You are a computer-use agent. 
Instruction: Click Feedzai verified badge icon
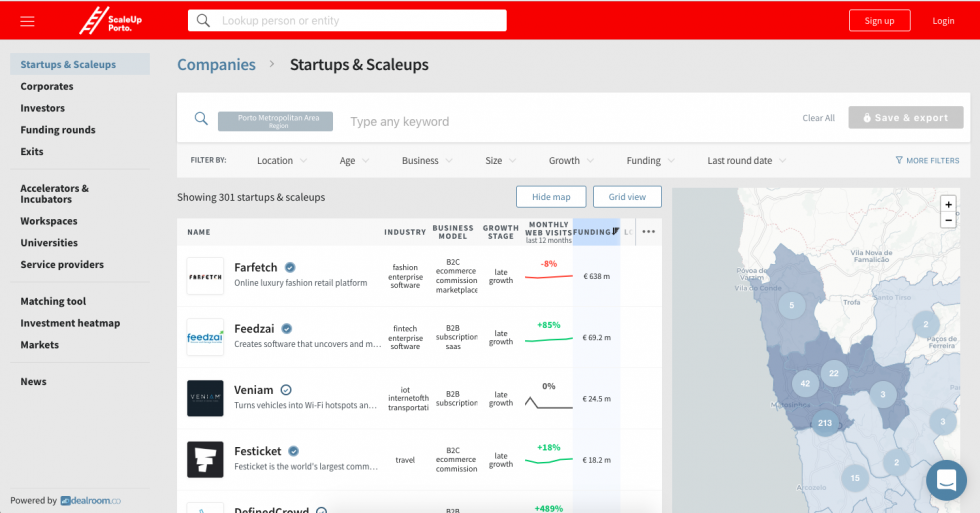[x=286, y=329]
